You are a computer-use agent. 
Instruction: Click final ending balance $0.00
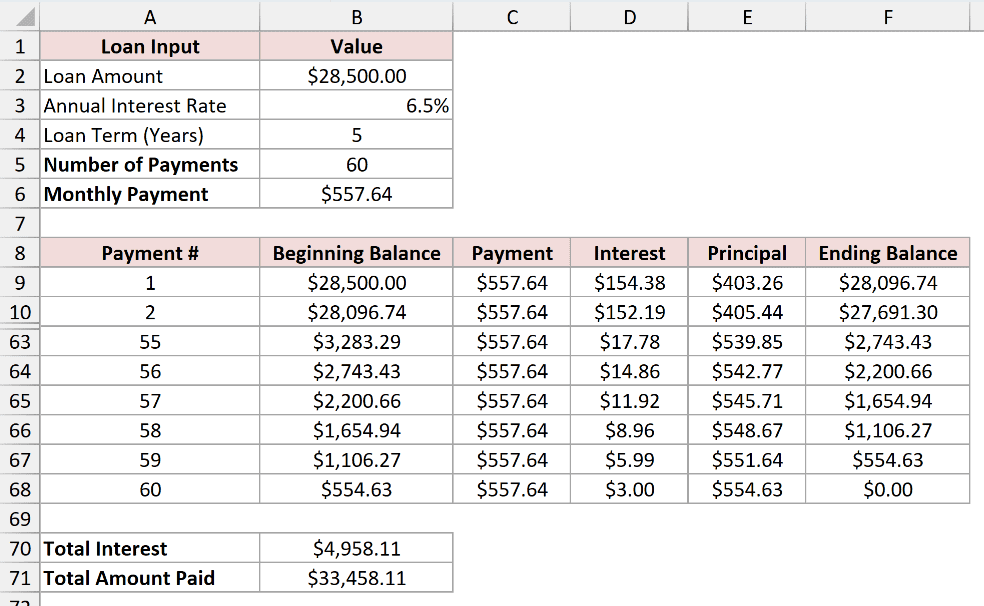887,489
